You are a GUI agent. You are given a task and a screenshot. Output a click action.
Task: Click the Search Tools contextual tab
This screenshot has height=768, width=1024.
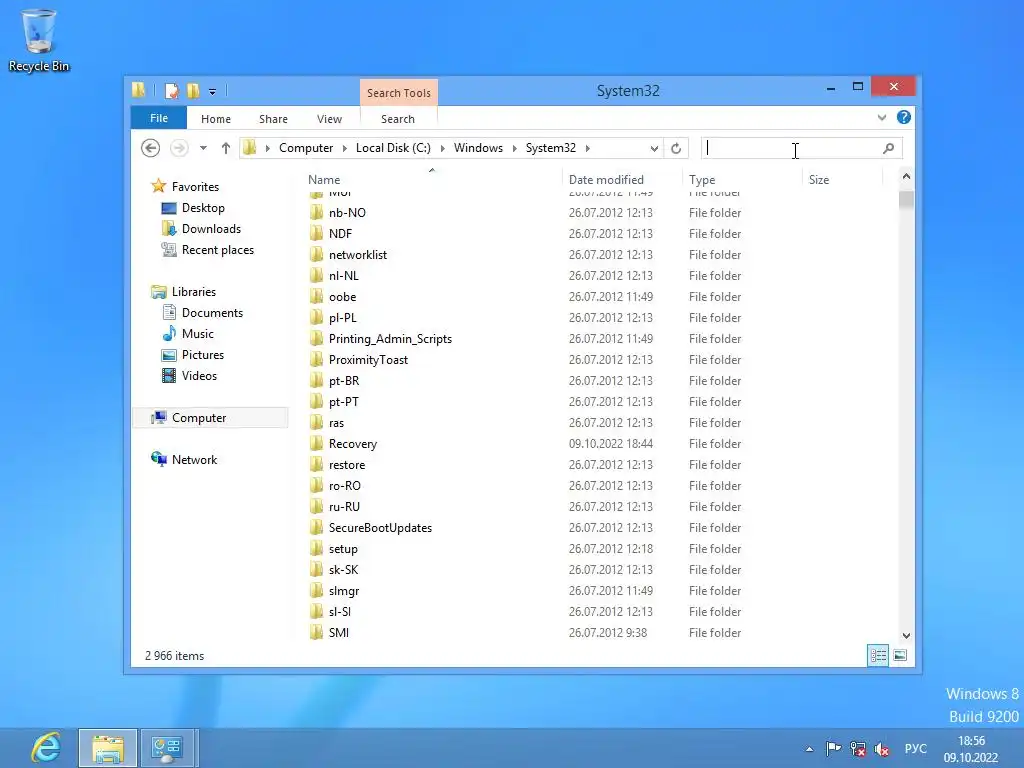398,93
